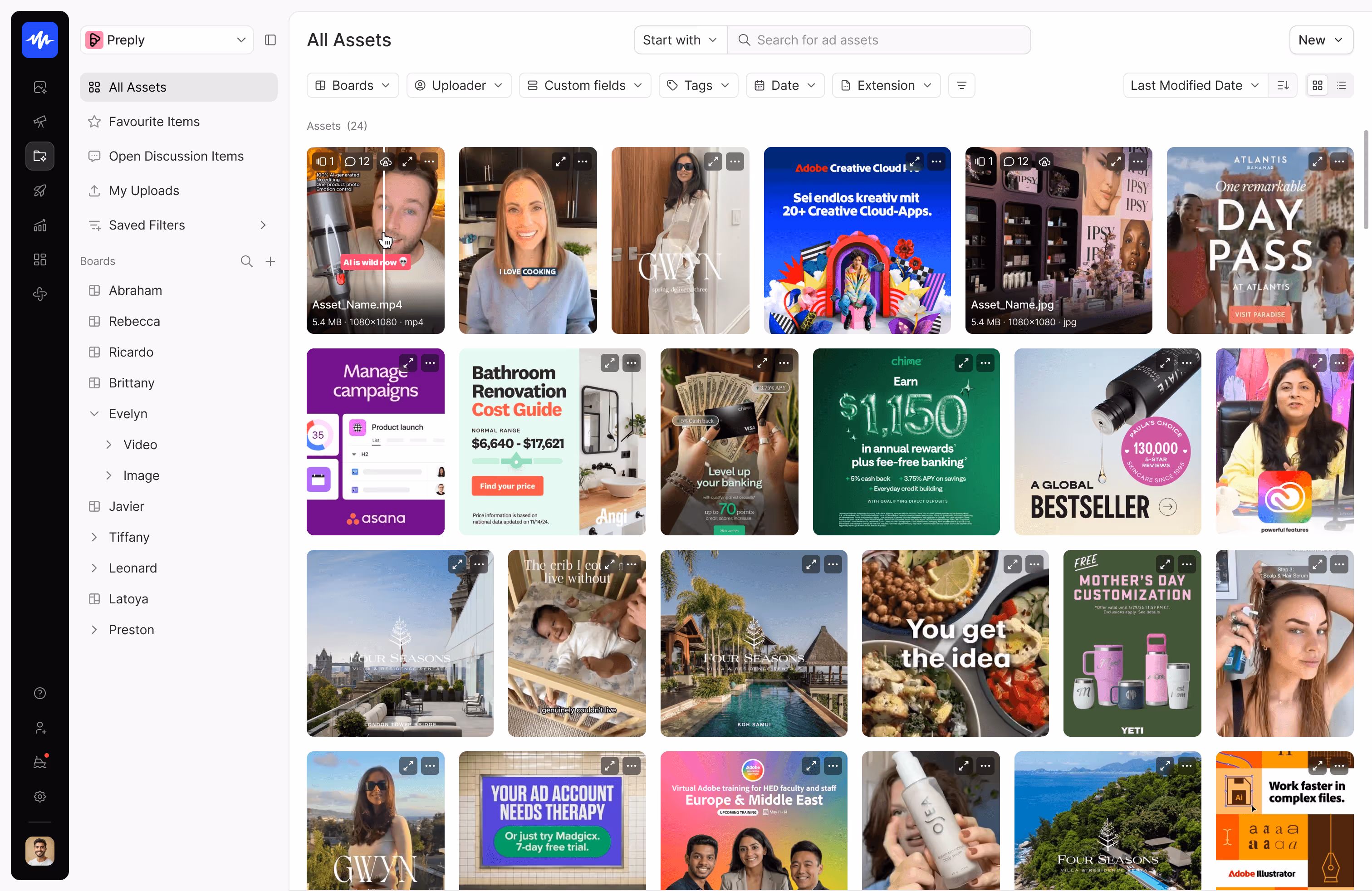Open the image sparkle icon in left rail
Image resolution: width=1372 pixels, height=891 pixels.
40,87
